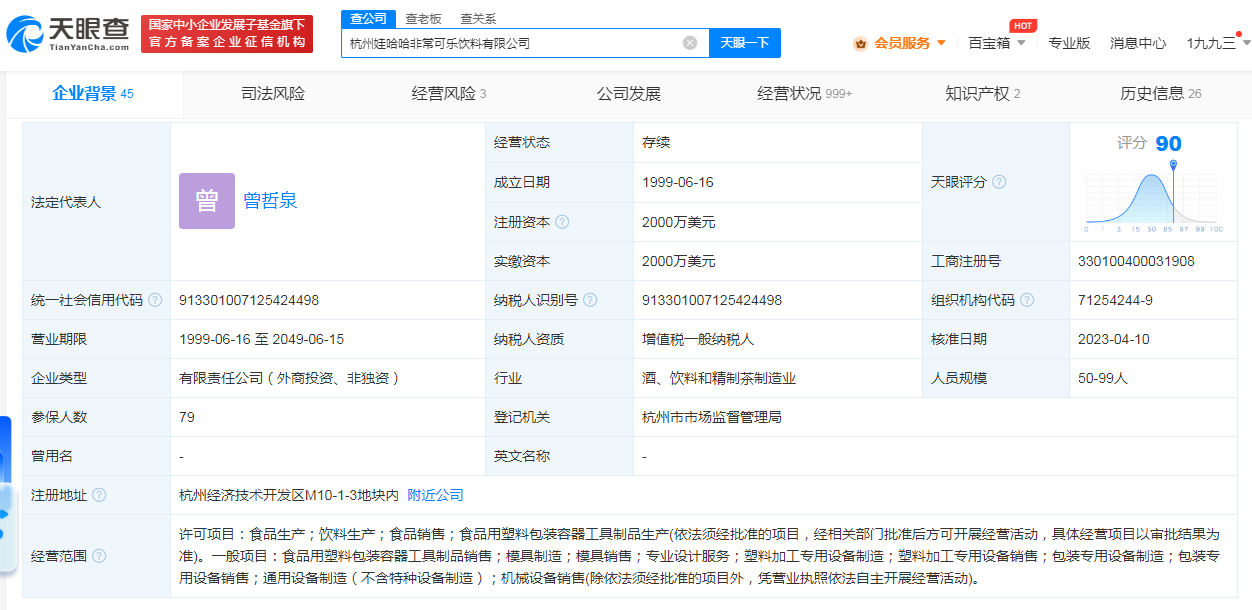Click the 会员服务 crown icon
This screenshot has height=610, width=1252.
860,43
